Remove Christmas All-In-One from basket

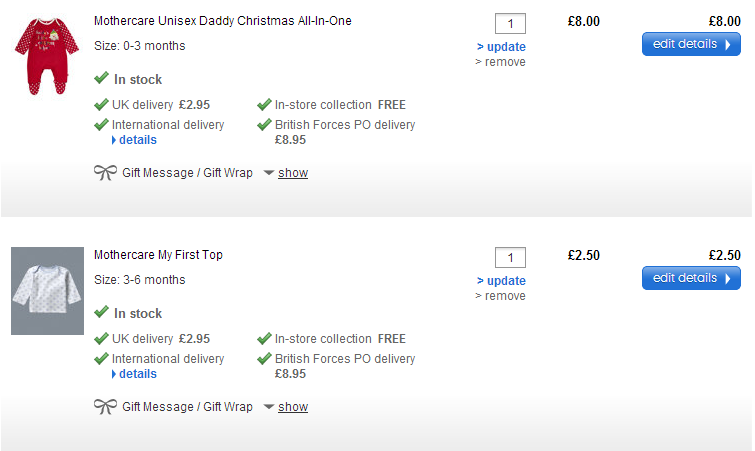500,62
